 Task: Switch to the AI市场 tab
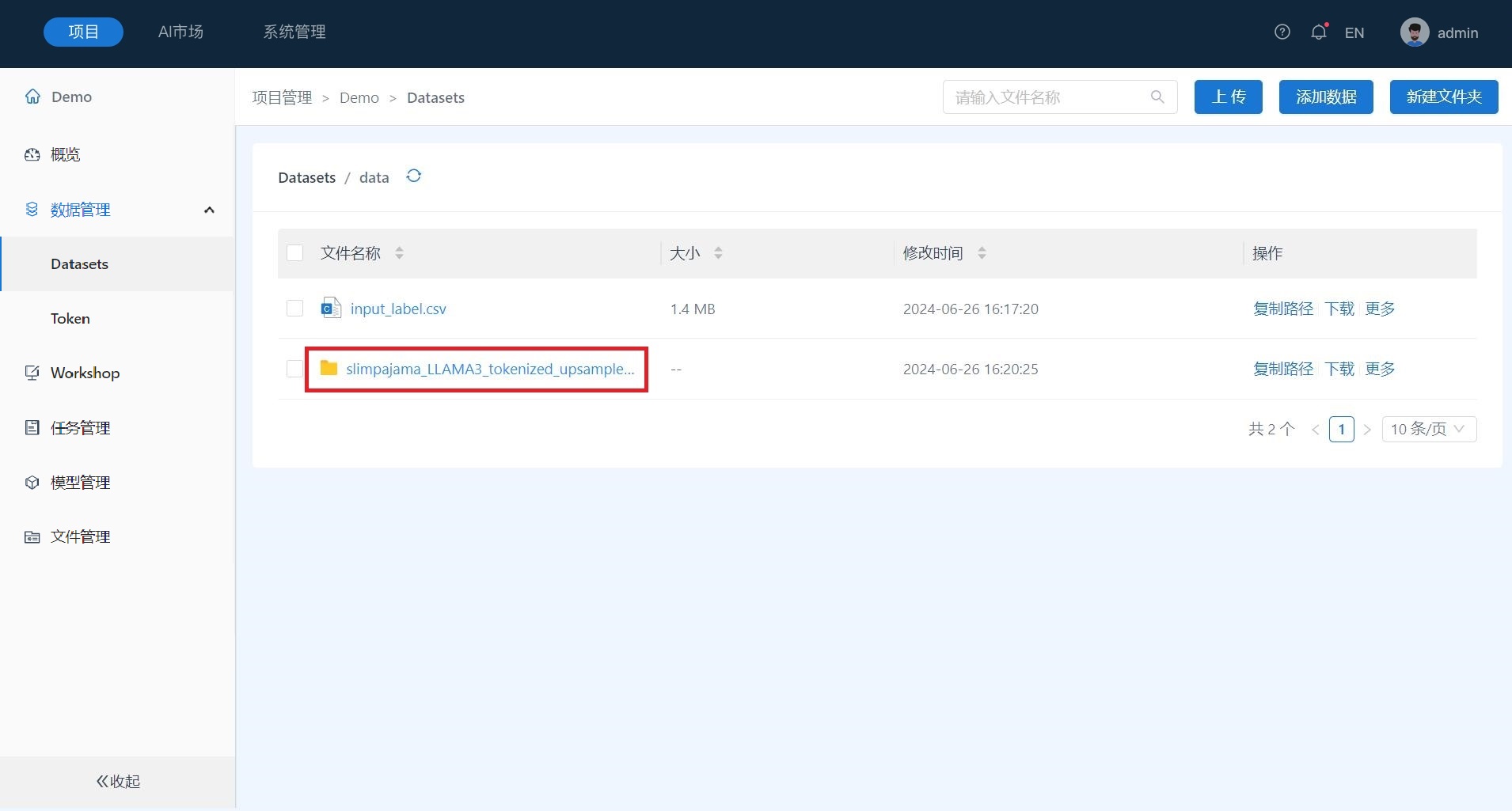pos(180,32)
